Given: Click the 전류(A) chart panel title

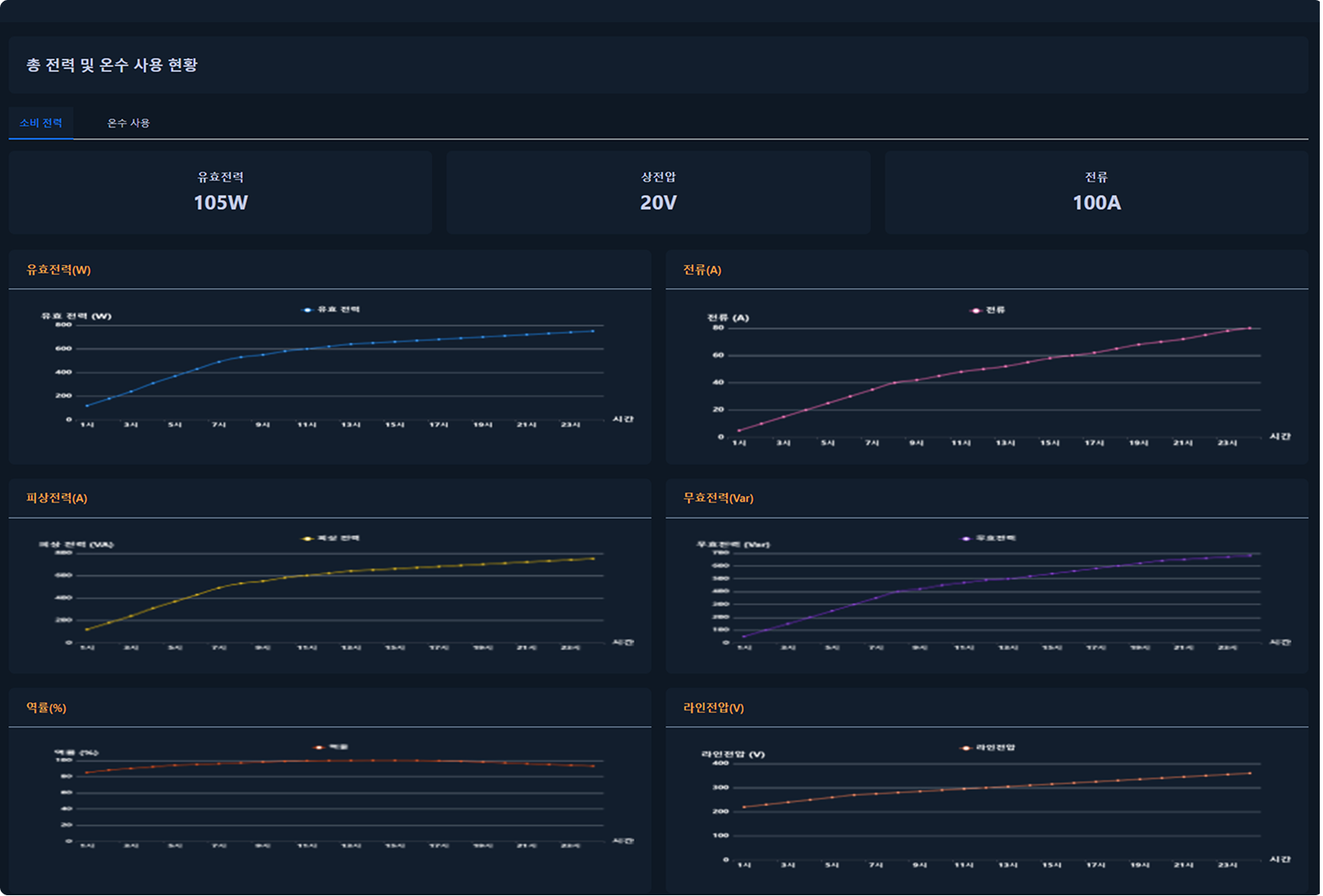Looking at the screenshot, I should pos(702,270).
